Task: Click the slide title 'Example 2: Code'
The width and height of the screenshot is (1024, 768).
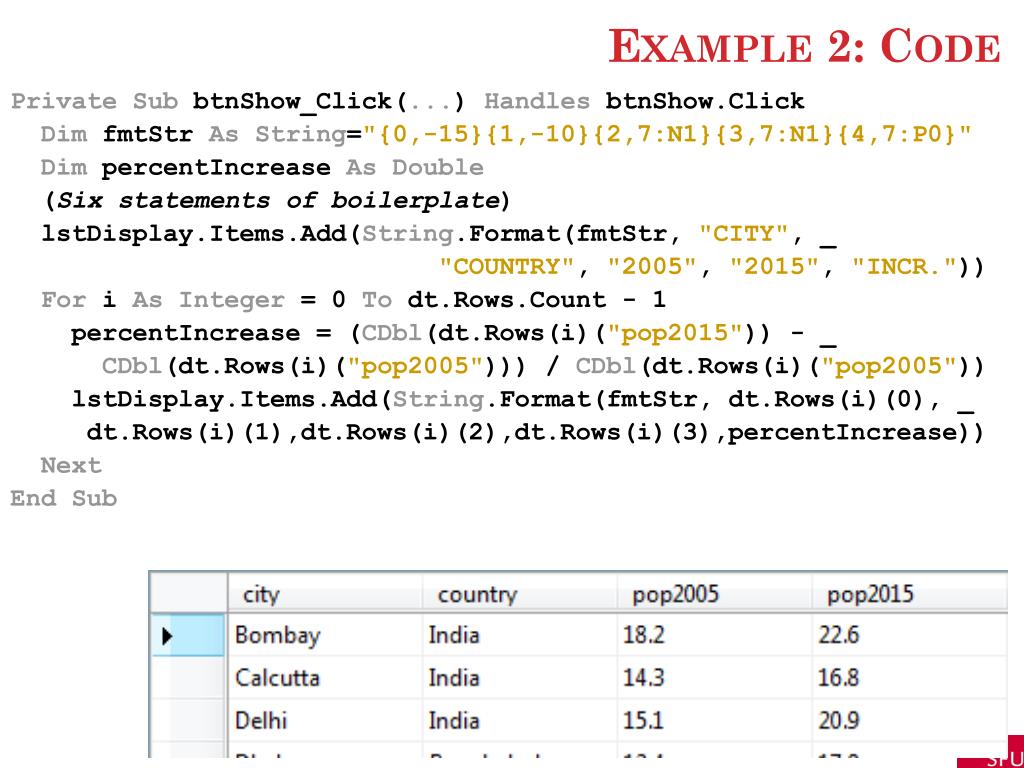Action: (x=804, y=47)
